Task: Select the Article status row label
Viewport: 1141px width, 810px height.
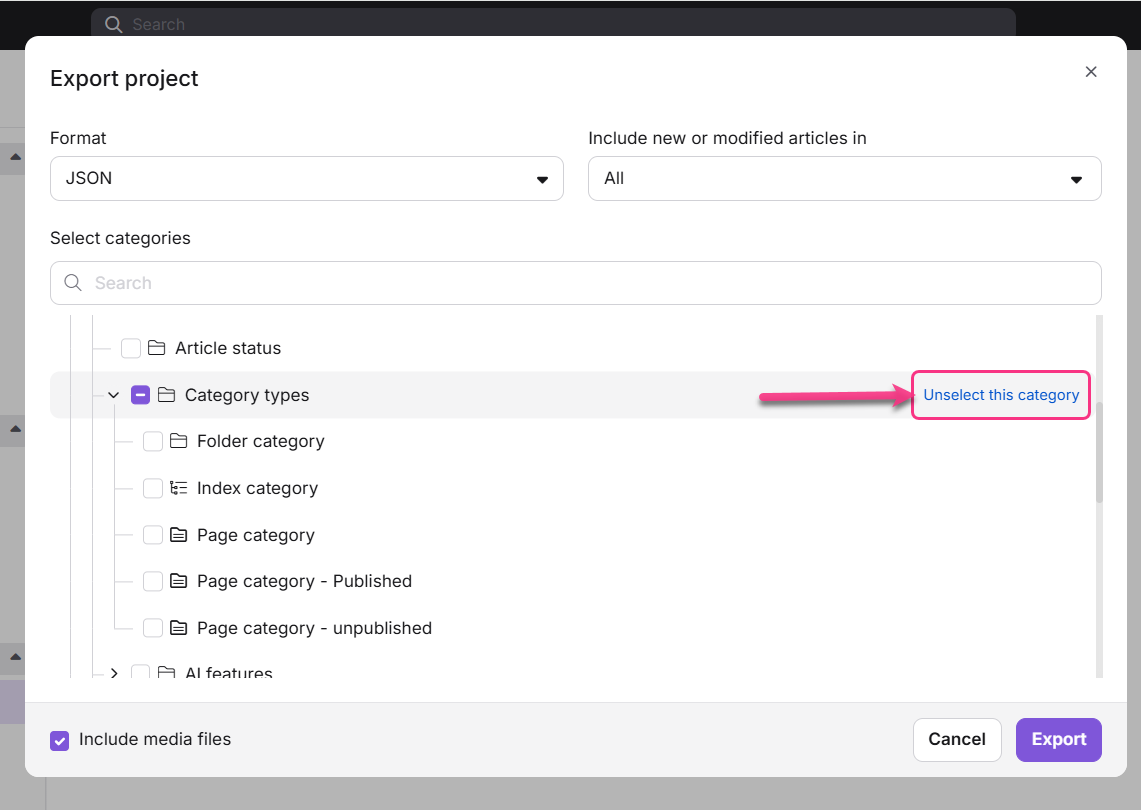Action: [x=228, y=348]
